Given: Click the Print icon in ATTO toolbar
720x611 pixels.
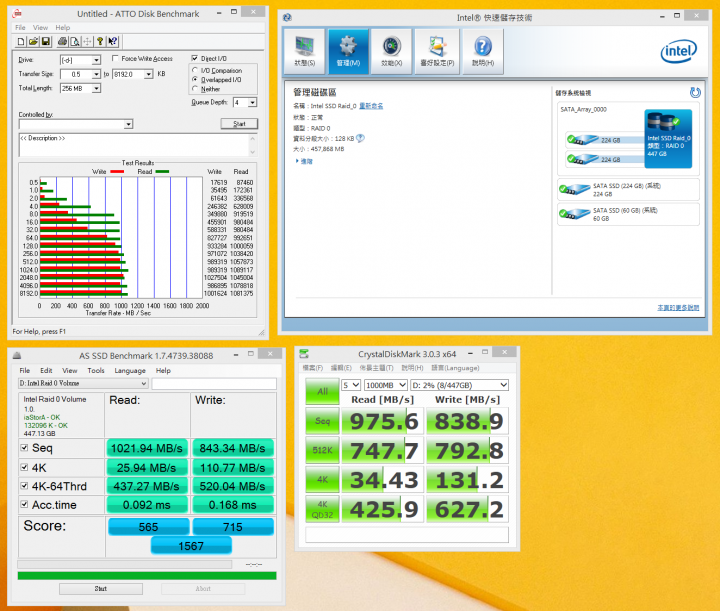Looking at the screenshot, I should [x=62, y=42].
